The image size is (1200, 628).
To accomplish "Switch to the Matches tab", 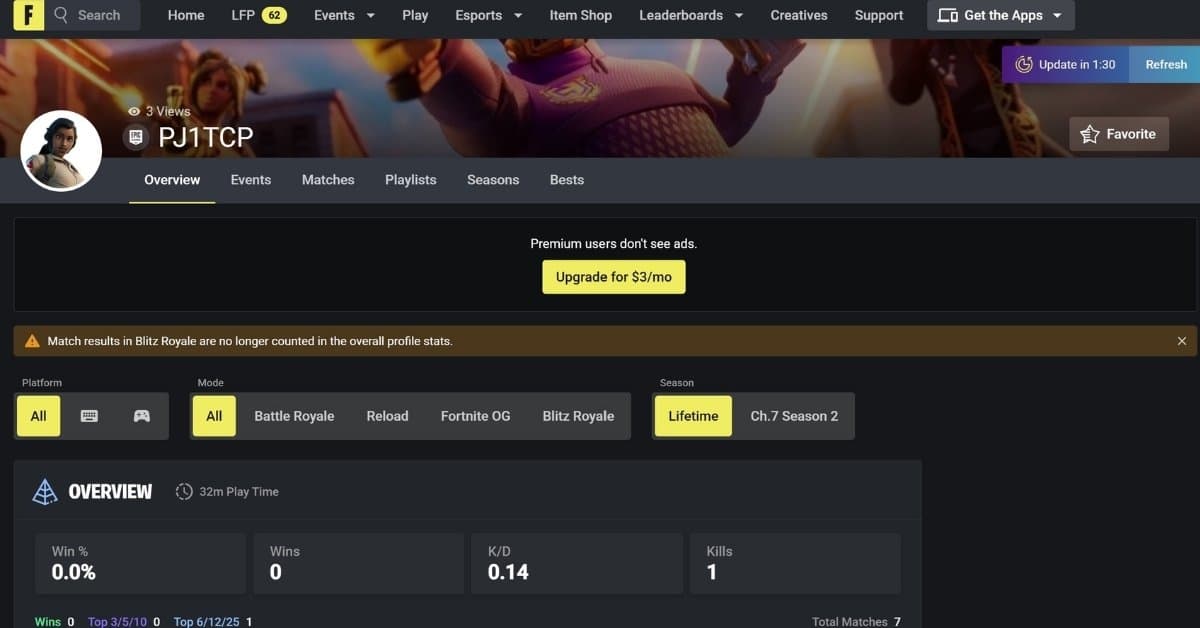I will coord(328,180).
